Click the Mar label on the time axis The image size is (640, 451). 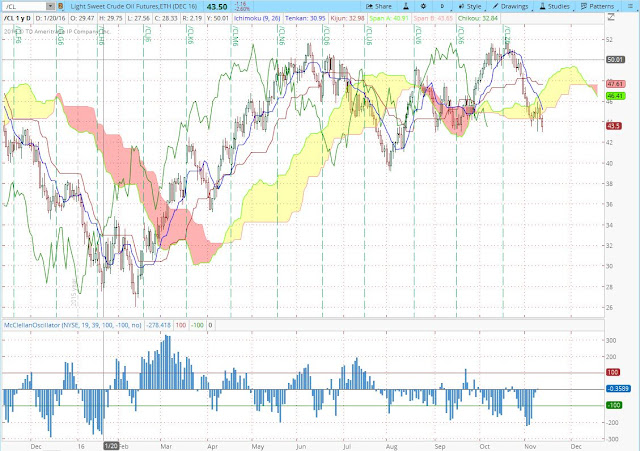166,447
